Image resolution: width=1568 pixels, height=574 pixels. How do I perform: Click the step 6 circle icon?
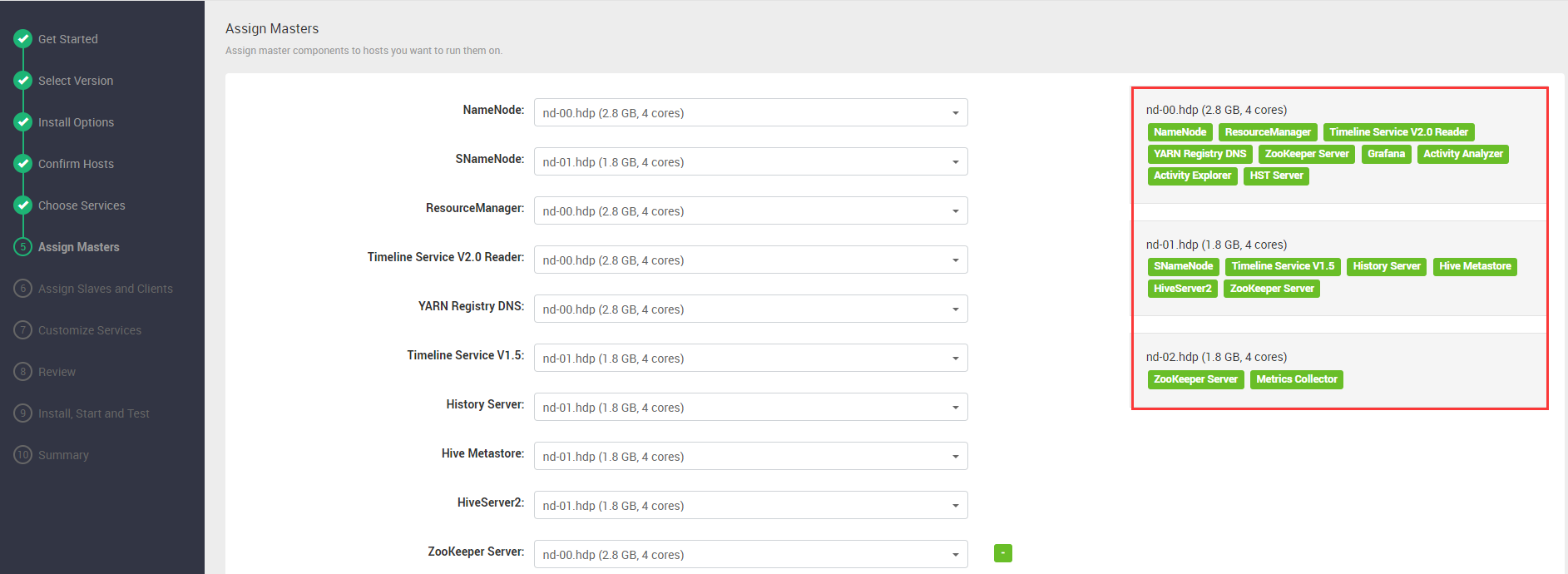[x=23, y=288]
